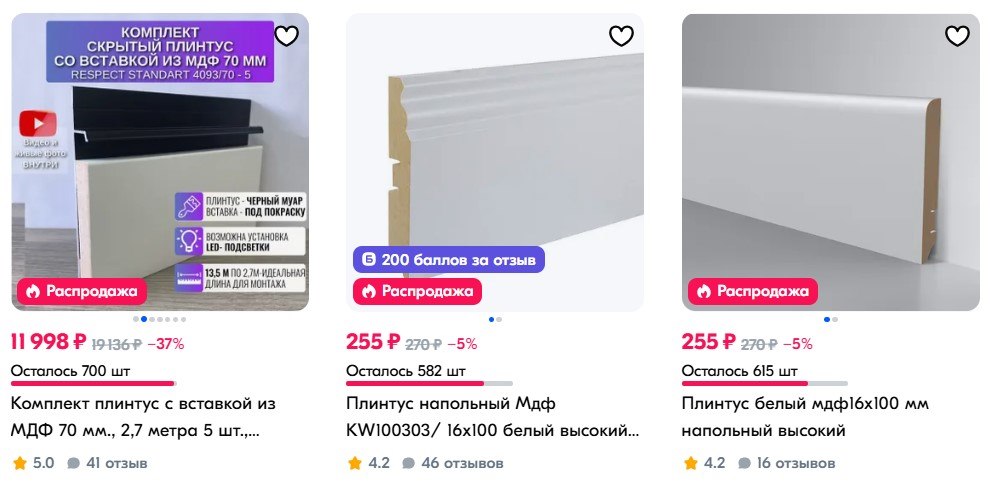Favorite the KW100303 plinth with heart icon
Screen dimensions: 990x482
tap(621, 36)
